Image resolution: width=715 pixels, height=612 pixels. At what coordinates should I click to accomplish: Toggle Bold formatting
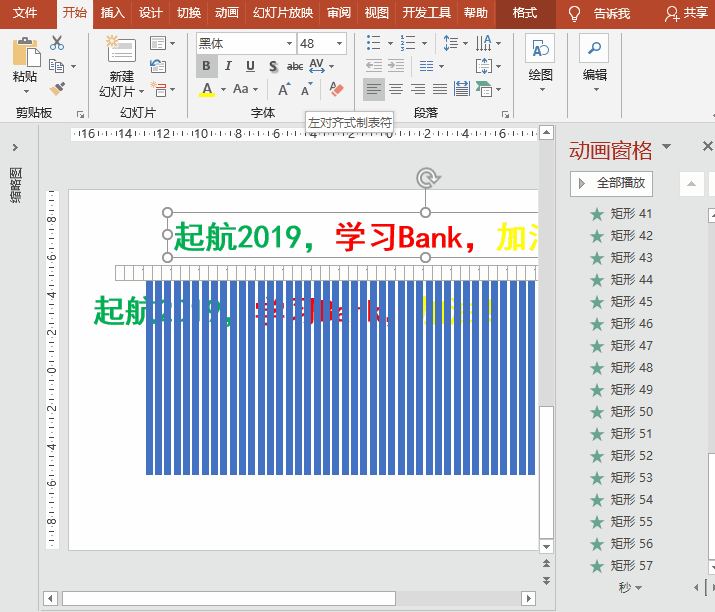pos(206,66)
